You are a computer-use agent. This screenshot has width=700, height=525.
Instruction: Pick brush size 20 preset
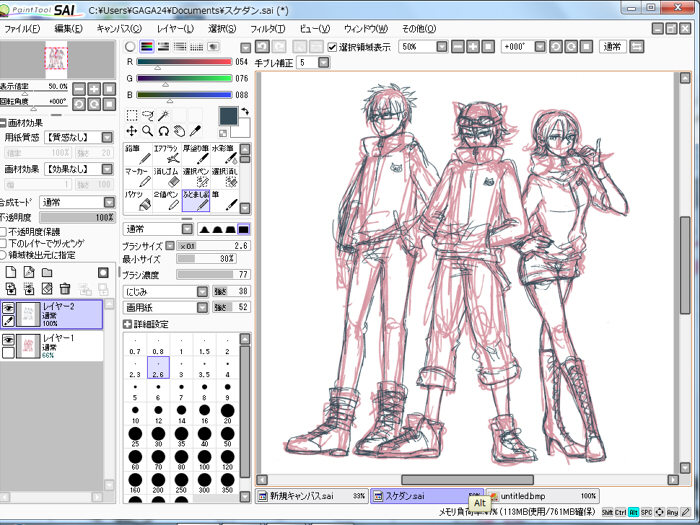coord(227,414)
